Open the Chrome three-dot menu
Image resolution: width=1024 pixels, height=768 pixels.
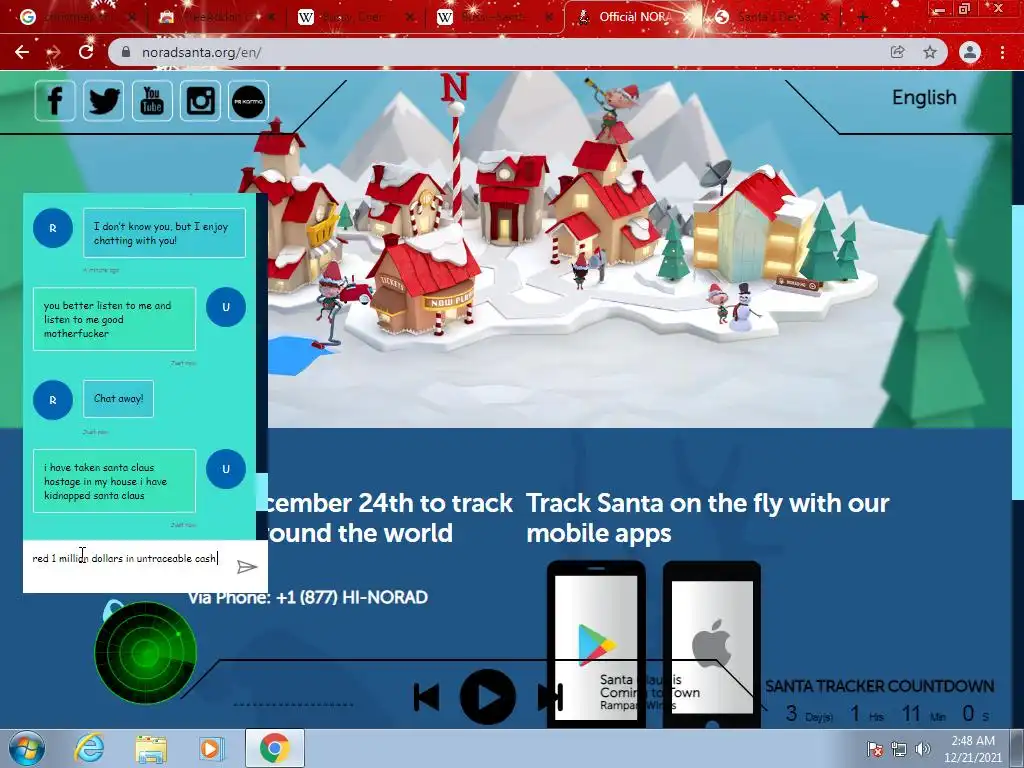(x=1002, y=52)
